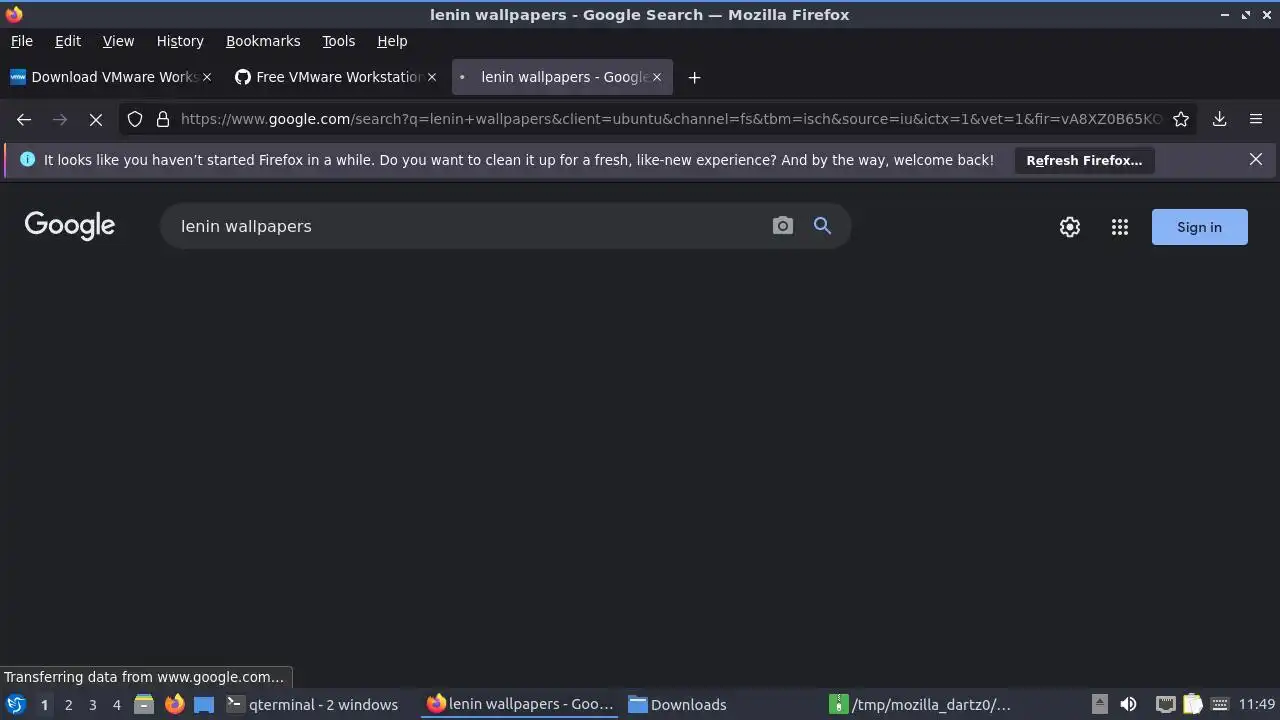This screenshot has height=720, width=1280.
Task: Open the View menu
Action: 118,41
